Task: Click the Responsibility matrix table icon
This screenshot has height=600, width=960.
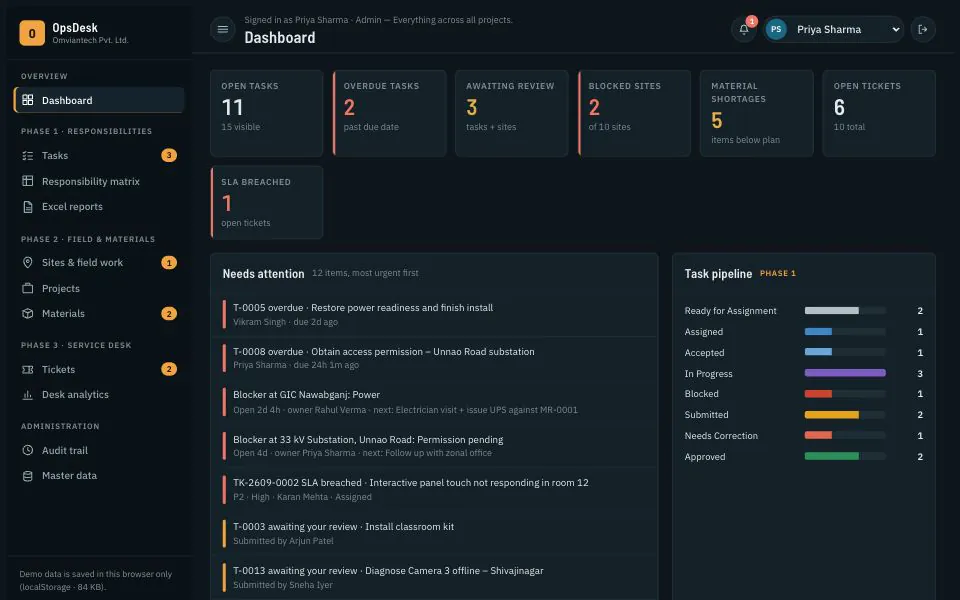Action: point(28,181)
